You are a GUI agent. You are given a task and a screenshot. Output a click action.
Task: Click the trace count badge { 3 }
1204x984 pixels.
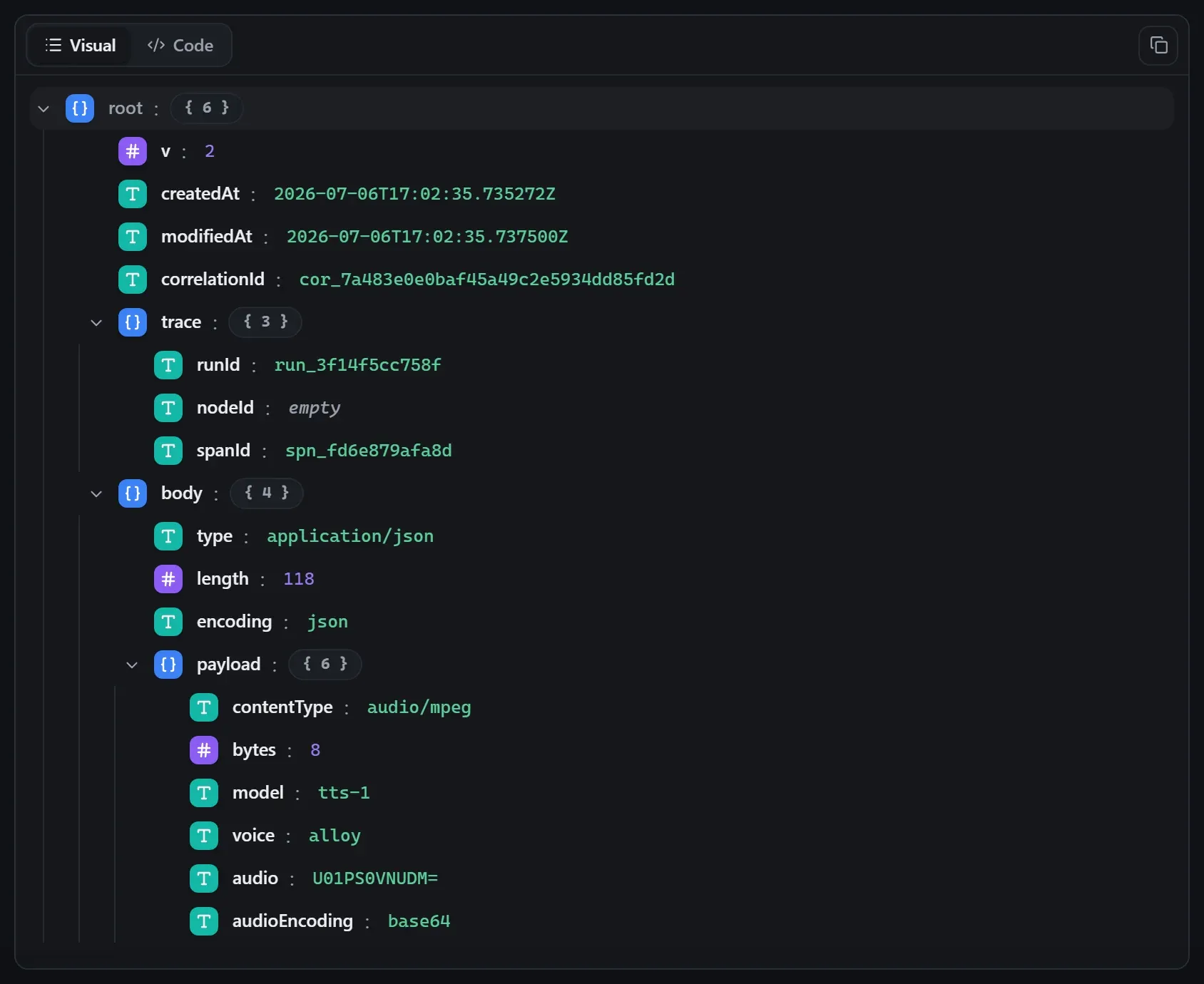(x=265, y=322)
